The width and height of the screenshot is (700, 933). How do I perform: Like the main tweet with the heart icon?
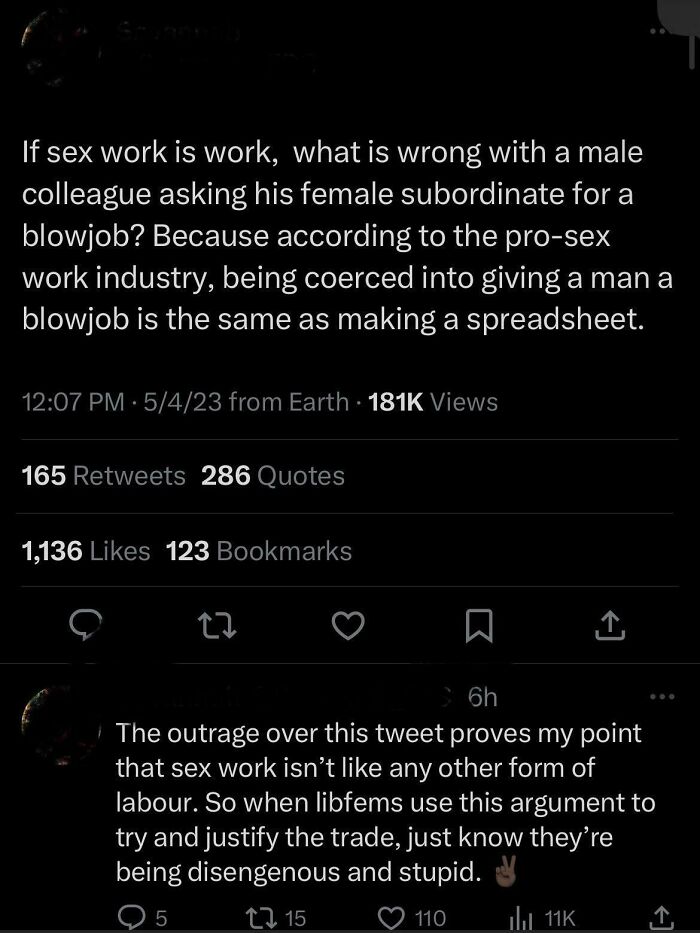[x=347, y=625]
